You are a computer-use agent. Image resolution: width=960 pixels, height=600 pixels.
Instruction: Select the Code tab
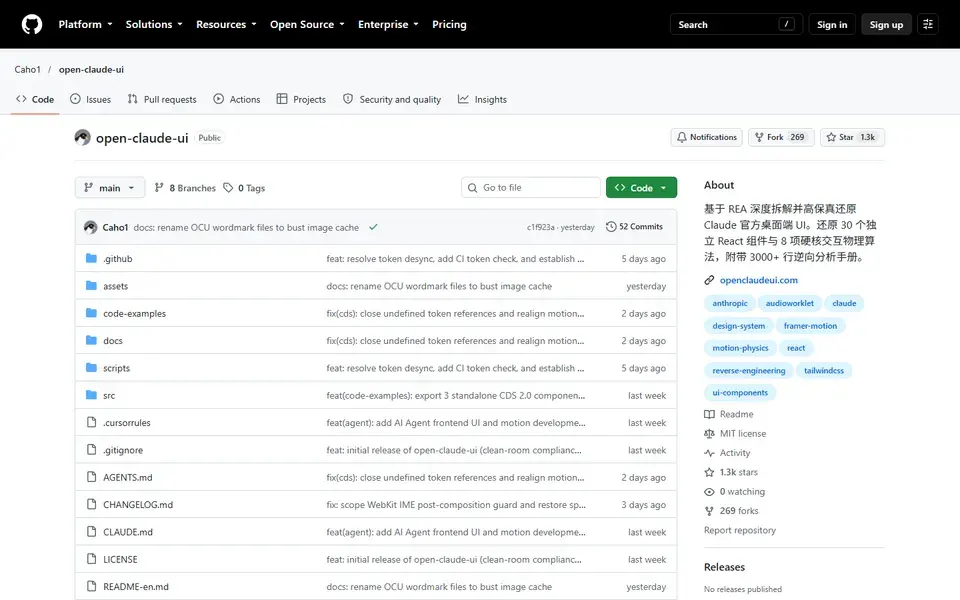(35, 99)
